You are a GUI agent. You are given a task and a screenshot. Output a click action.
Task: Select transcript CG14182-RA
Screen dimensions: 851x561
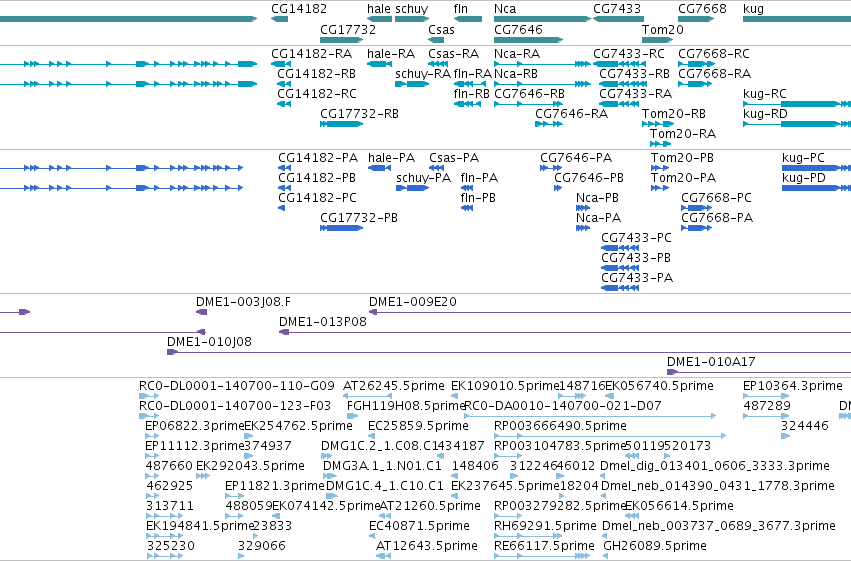click(x=312, y=54)
